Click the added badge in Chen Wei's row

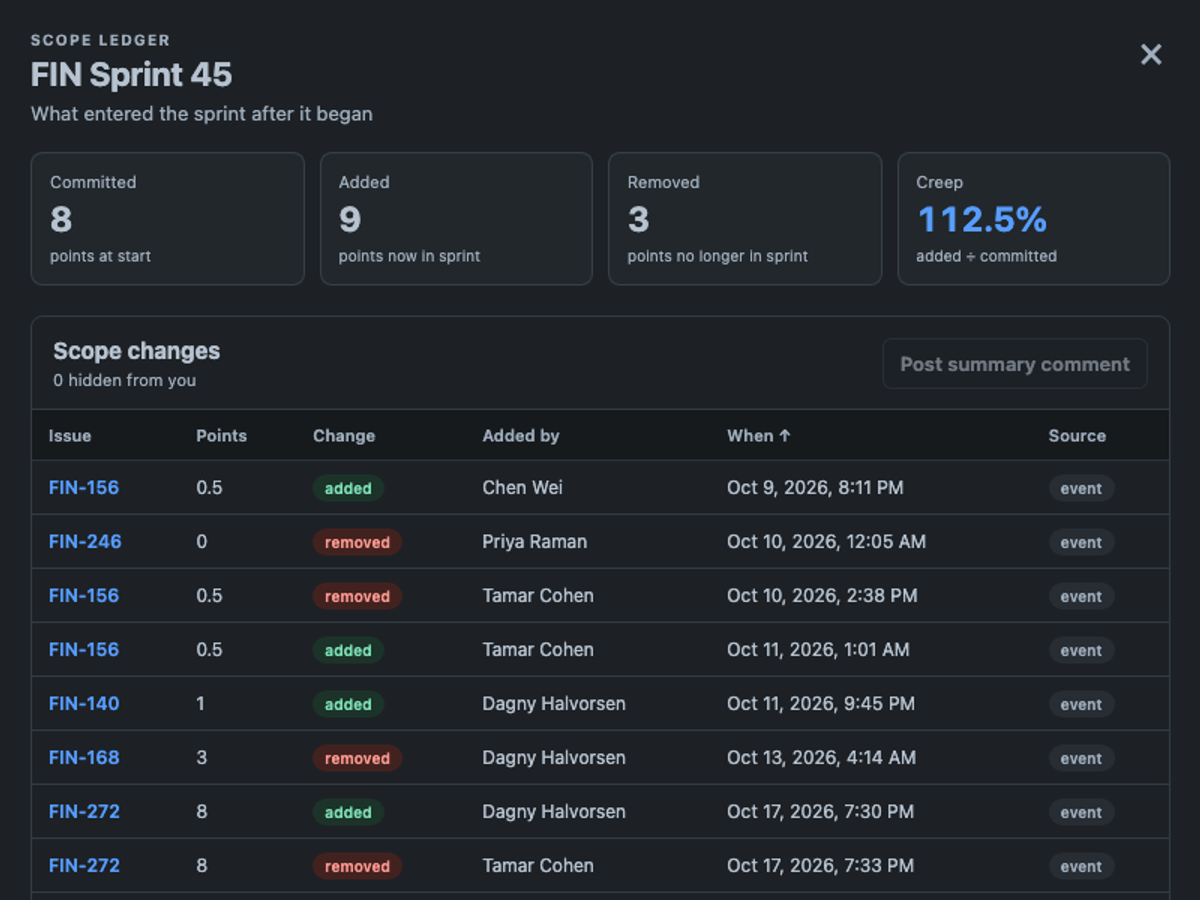(348, 488)
